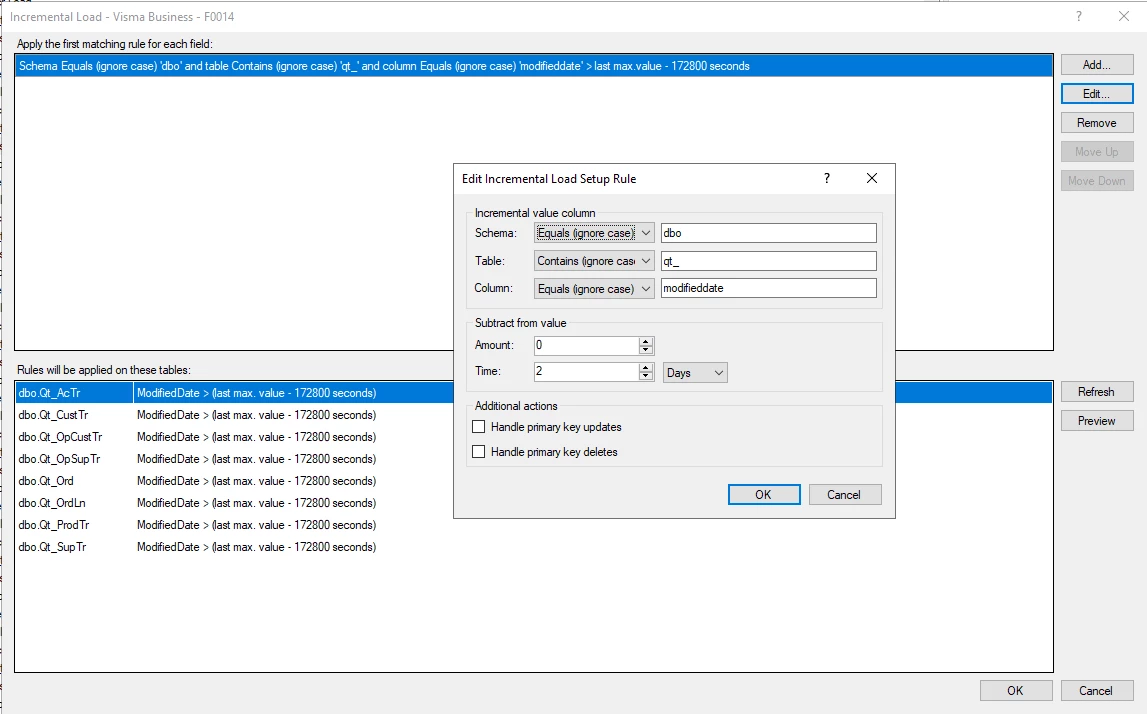The image size is (1147, 714).
Task: Increase the Amount value with the up arrow
Action: (x=646, y=341)
